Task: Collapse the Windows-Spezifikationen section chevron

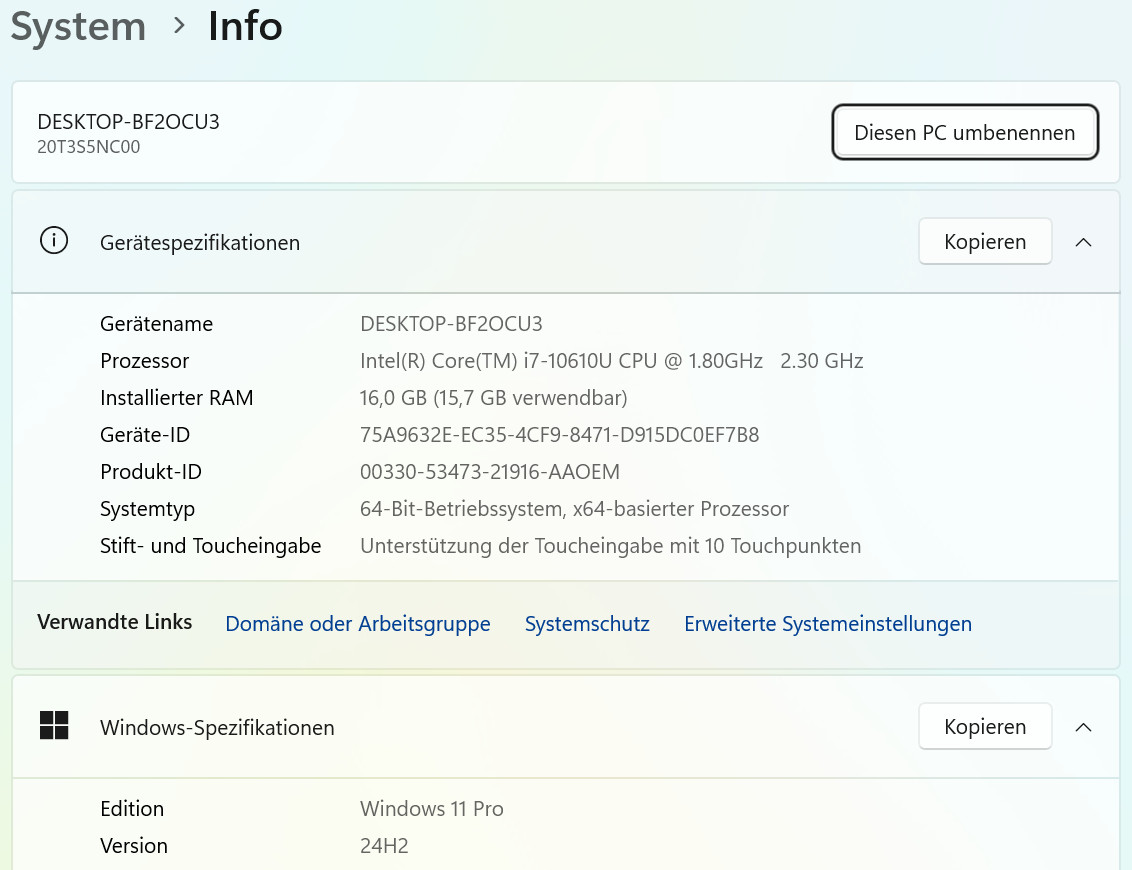Action: (1083, 727)
